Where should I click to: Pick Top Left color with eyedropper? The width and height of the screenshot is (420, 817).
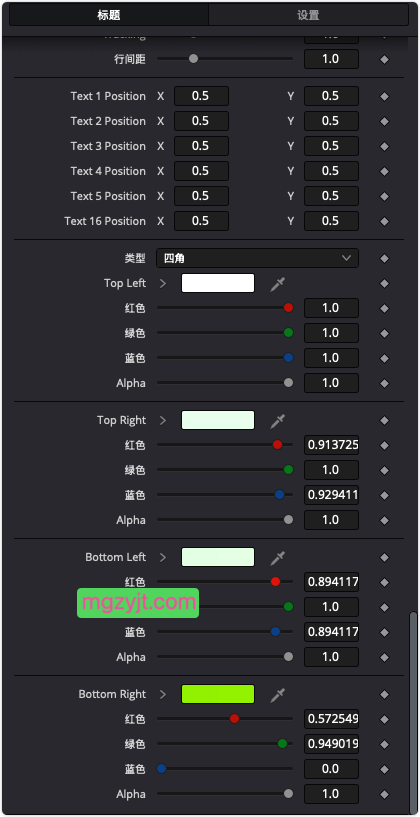[x=278, y=284]
